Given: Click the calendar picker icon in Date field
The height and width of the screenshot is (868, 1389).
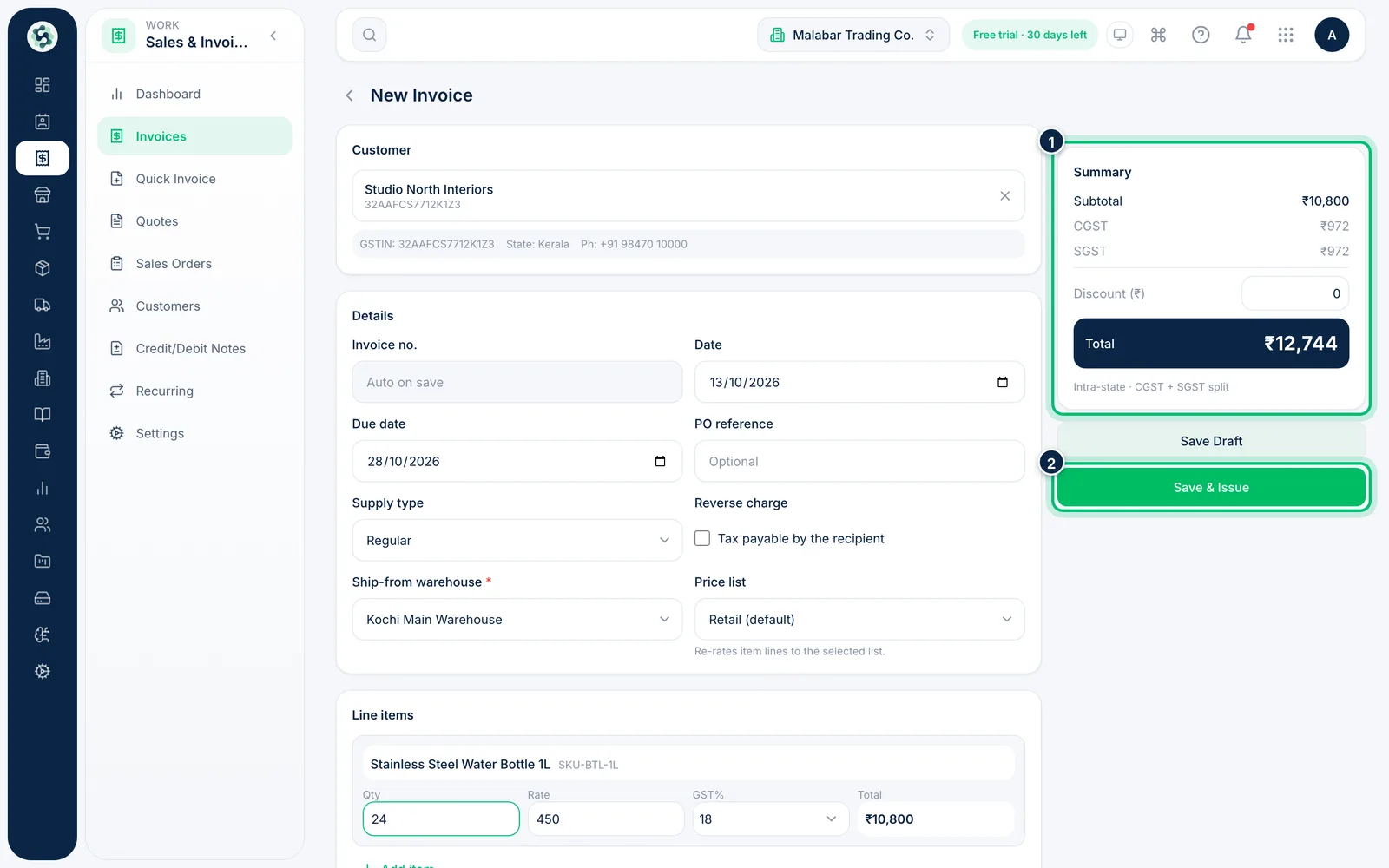Looking at the screenshot, I should click(1003, 382).
